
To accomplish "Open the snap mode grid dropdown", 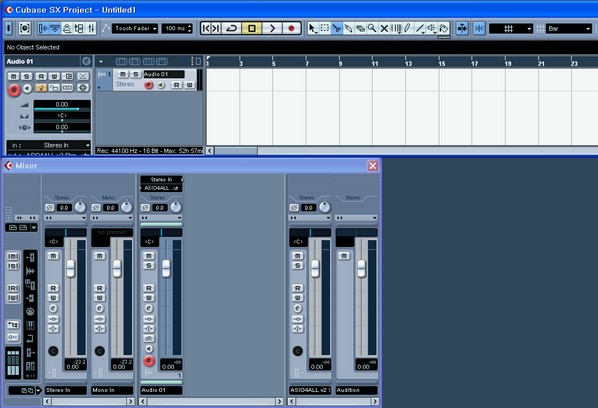I will pyautogui.click(x=511, y=28).
